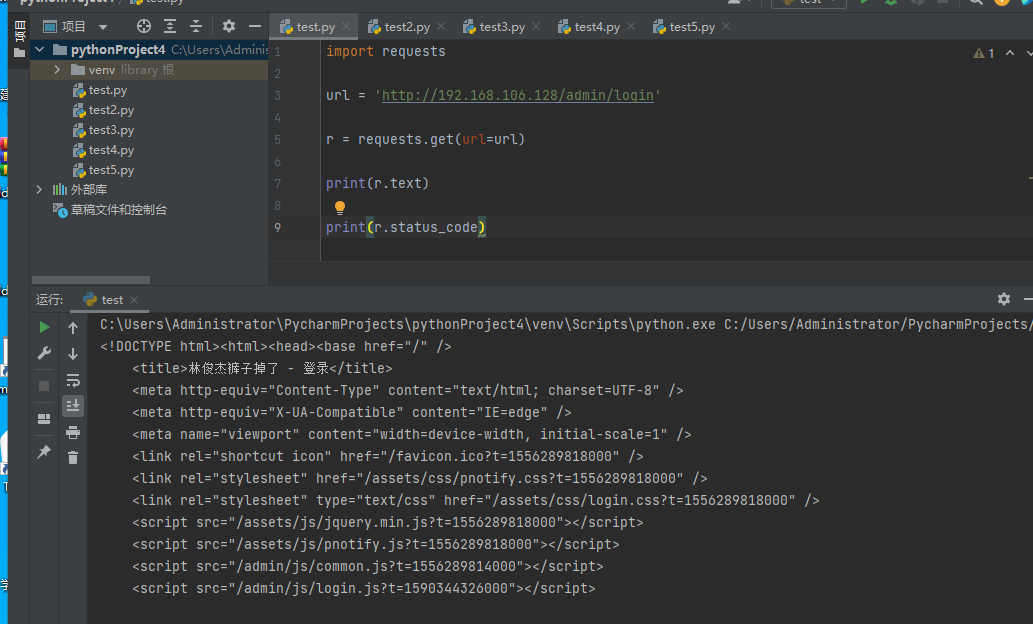The height and width of the screenshot is (624, 1033).
Task: Expand the 外部库 node
Action: click(x=40, y=189)
